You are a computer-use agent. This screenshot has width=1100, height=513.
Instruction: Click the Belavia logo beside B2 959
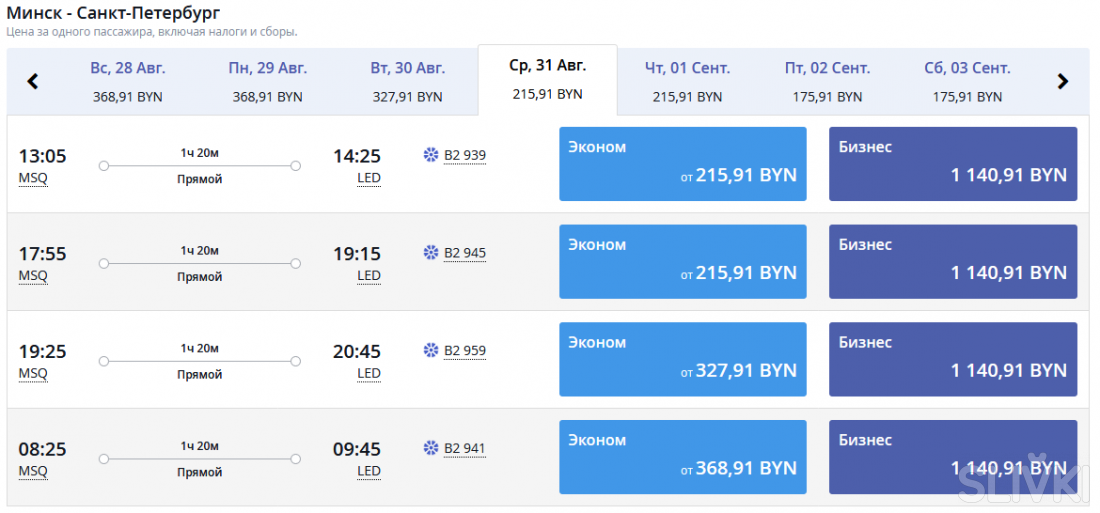(431, 350)
